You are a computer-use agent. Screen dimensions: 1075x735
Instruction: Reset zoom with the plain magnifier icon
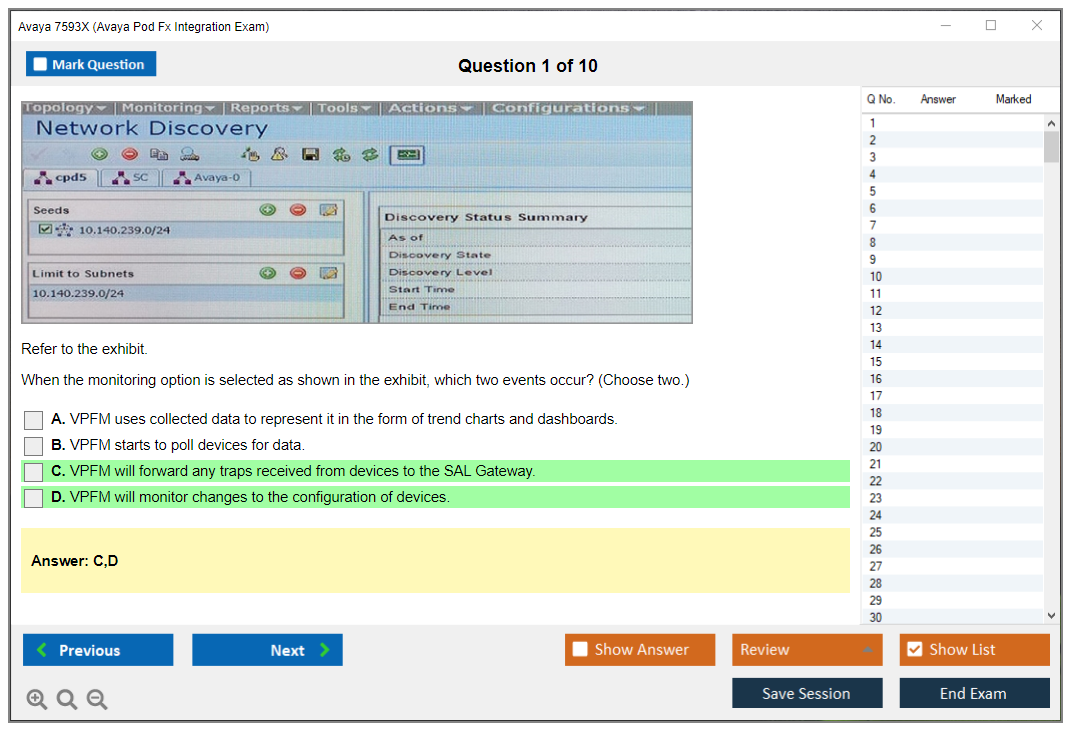tap(67, 700)
